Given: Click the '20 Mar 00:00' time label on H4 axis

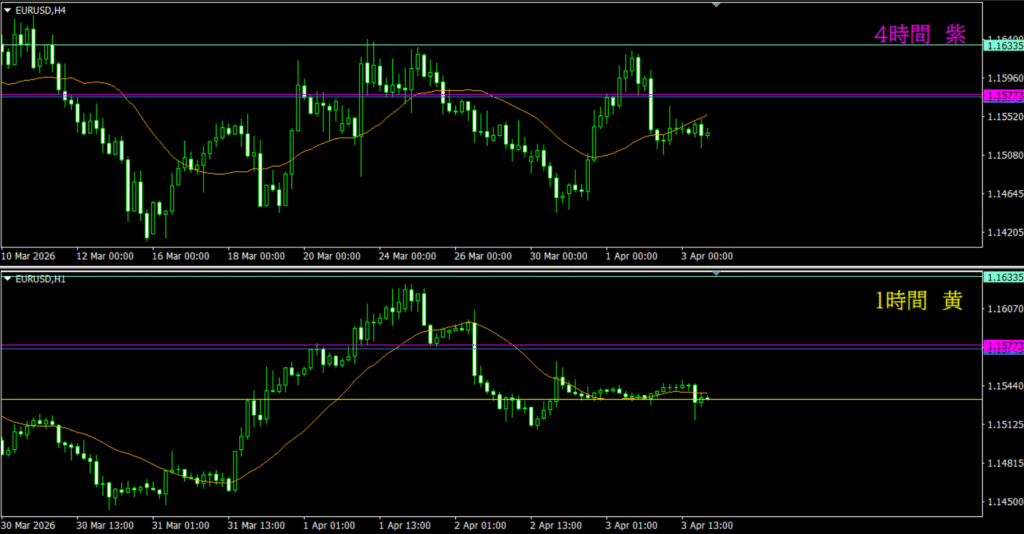Looking at the screenshot, I should pyautogui.click(x=332, y=256).
